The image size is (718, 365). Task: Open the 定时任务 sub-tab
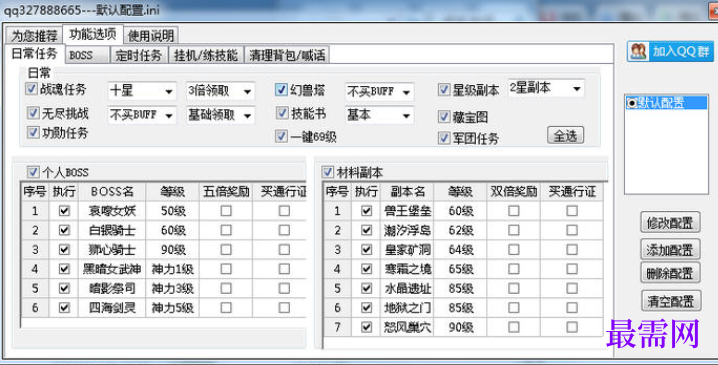tap(139, 55)
